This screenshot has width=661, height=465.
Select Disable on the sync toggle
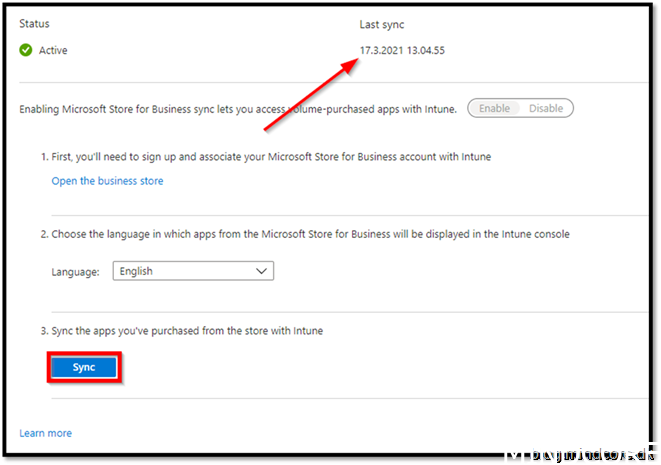(x=545, y=108)
